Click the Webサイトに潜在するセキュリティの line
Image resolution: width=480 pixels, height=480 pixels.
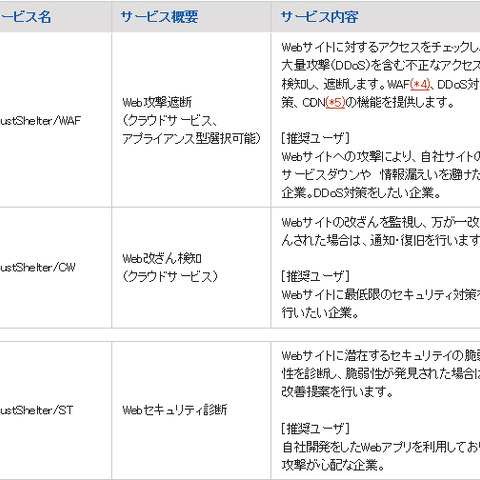380,356
